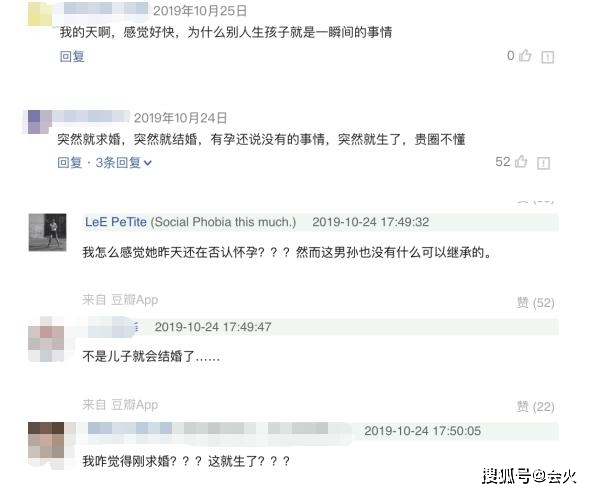591x493 pixels.
Task: Report the October 24 comment using the exclamation icon
Action: point(543,163)
